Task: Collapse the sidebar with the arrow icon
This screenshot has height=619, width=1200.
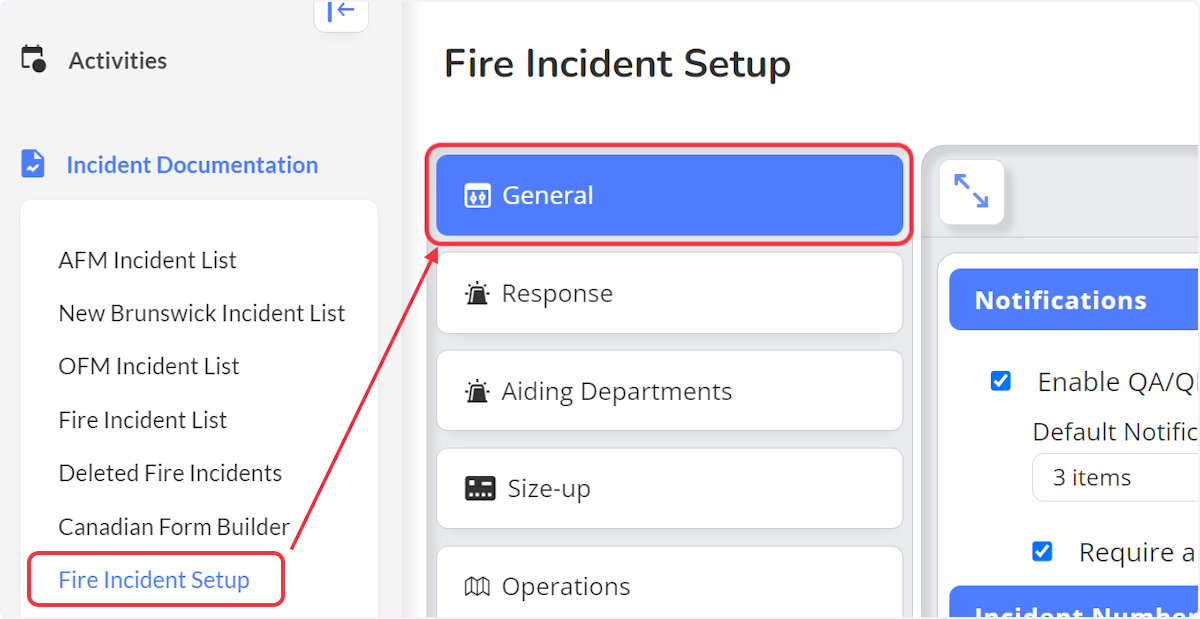Action: [341, 11]
